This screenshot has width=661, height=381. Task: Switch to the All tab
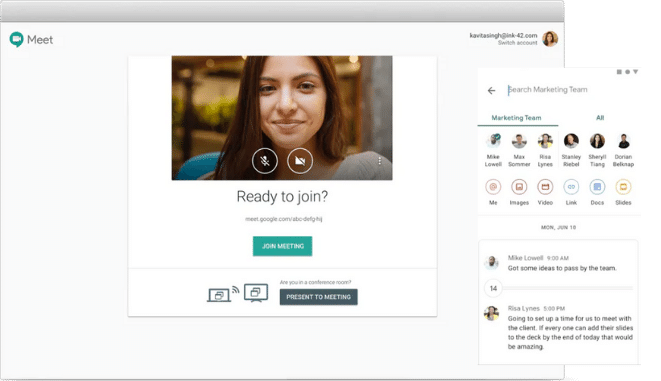[x=600, y=118]
